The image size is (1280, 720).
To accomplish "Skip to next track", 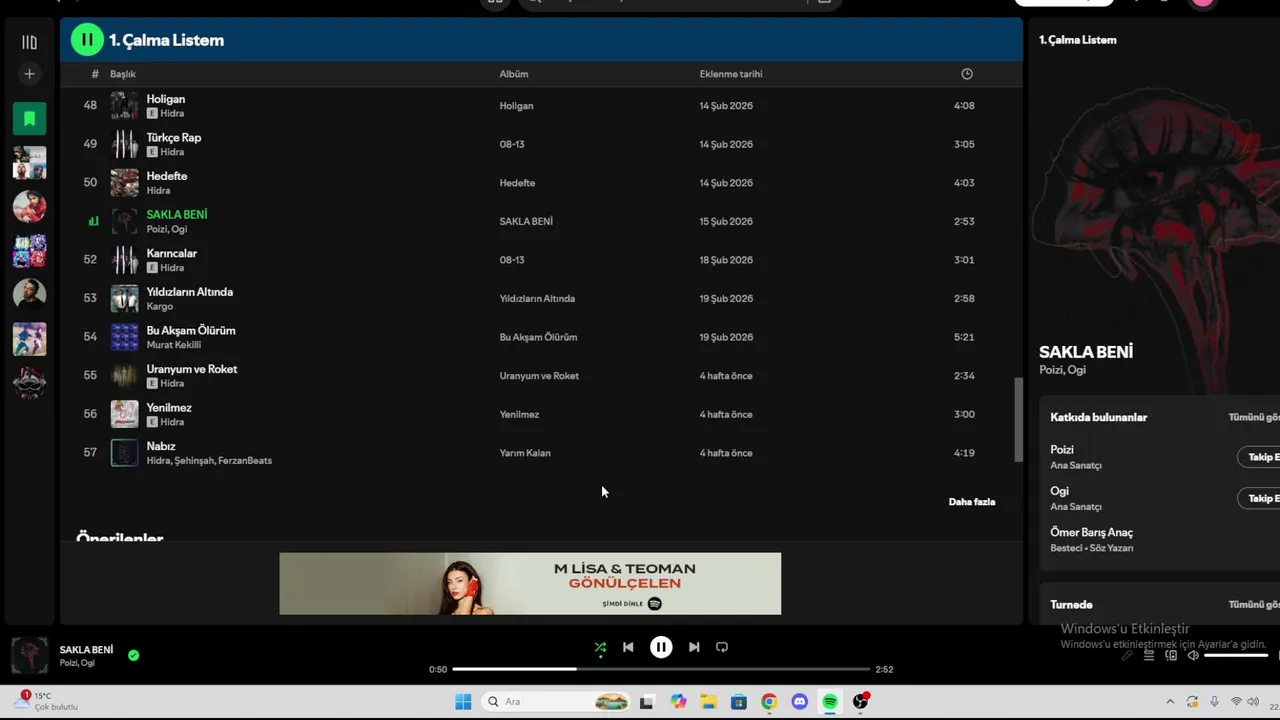I will 694,647.
